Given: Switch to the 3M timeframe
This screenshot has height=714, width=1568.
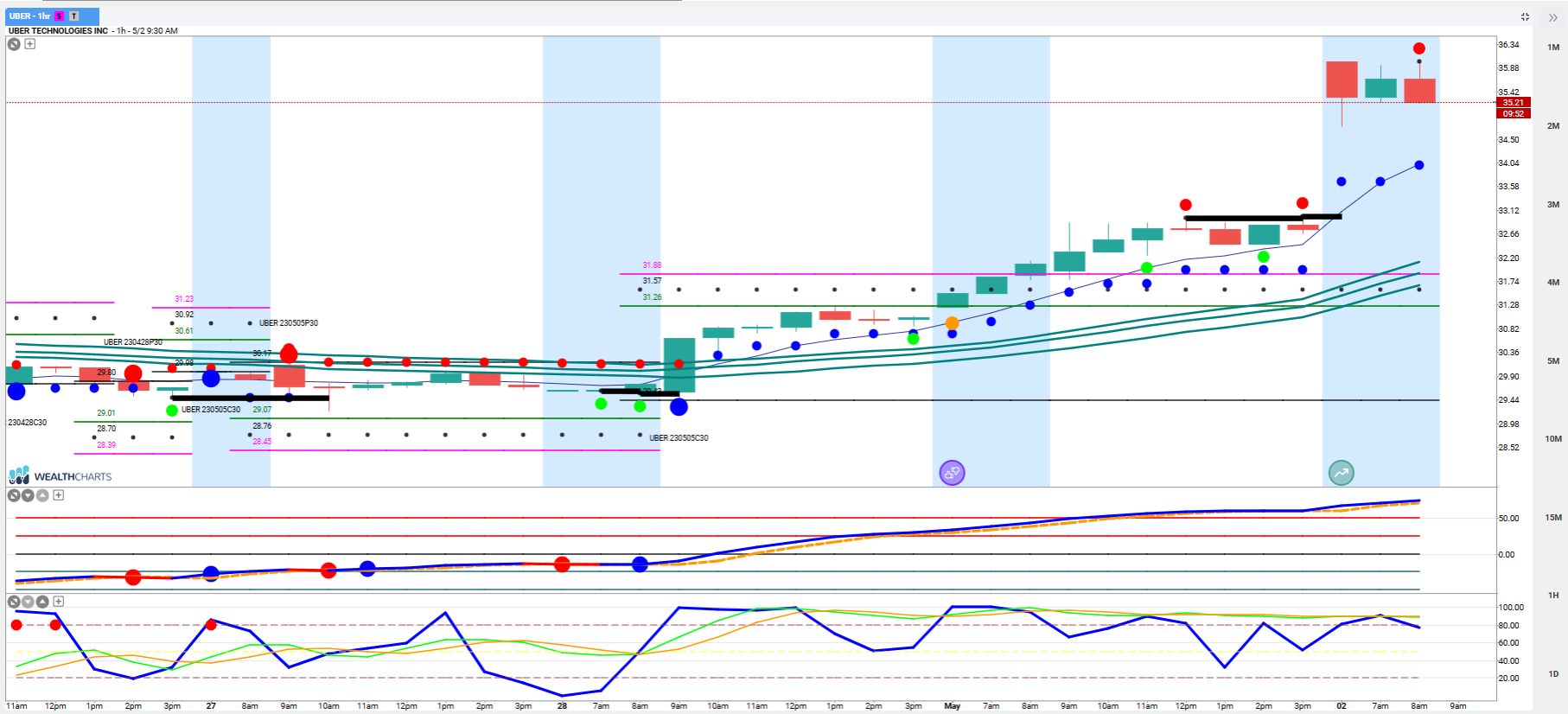Looking at the screenshot, I should [x=1553, y=205].
